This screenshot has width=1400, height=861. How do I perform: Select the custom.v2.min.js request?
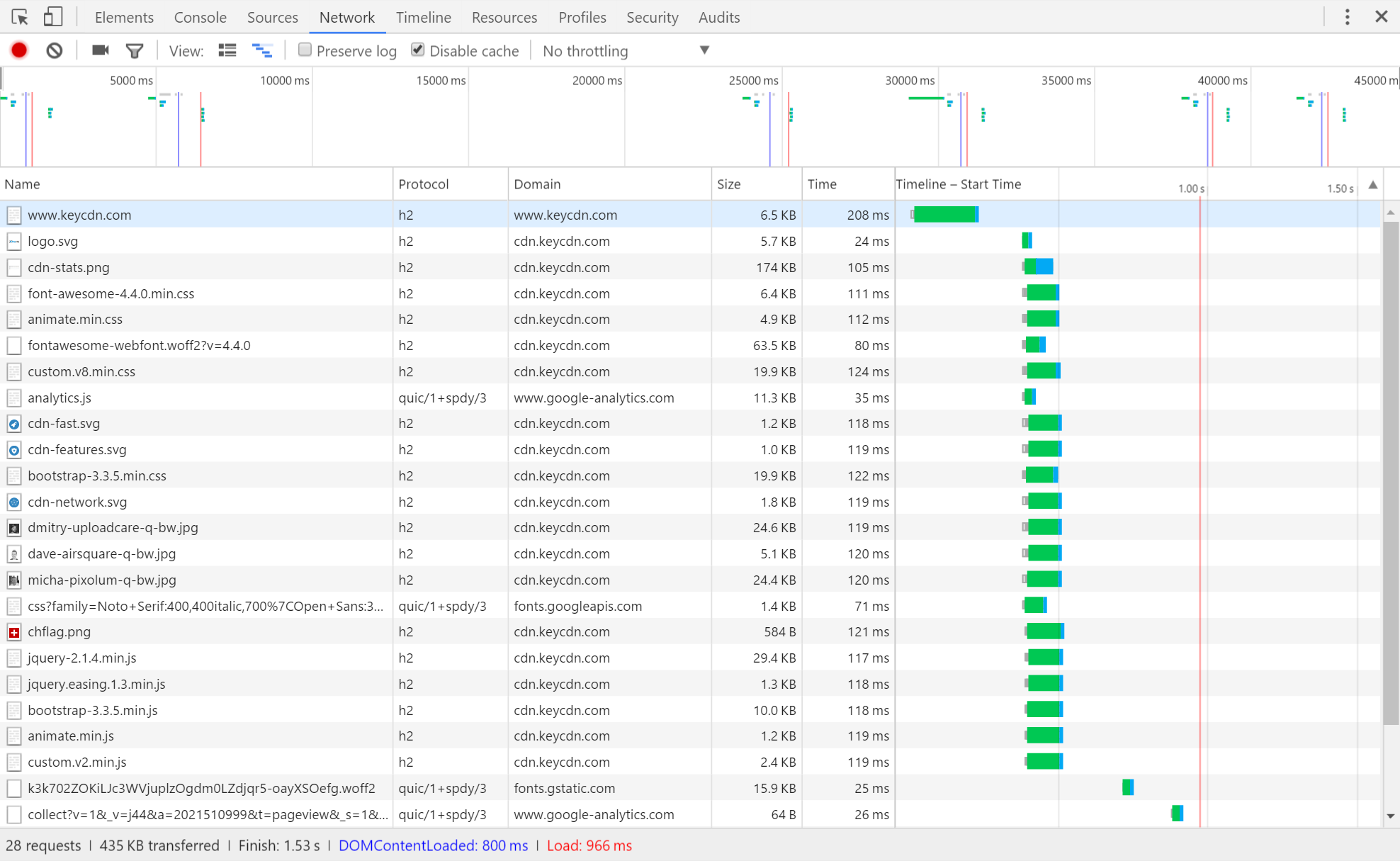pyautogui.click(x=691, y=762)
